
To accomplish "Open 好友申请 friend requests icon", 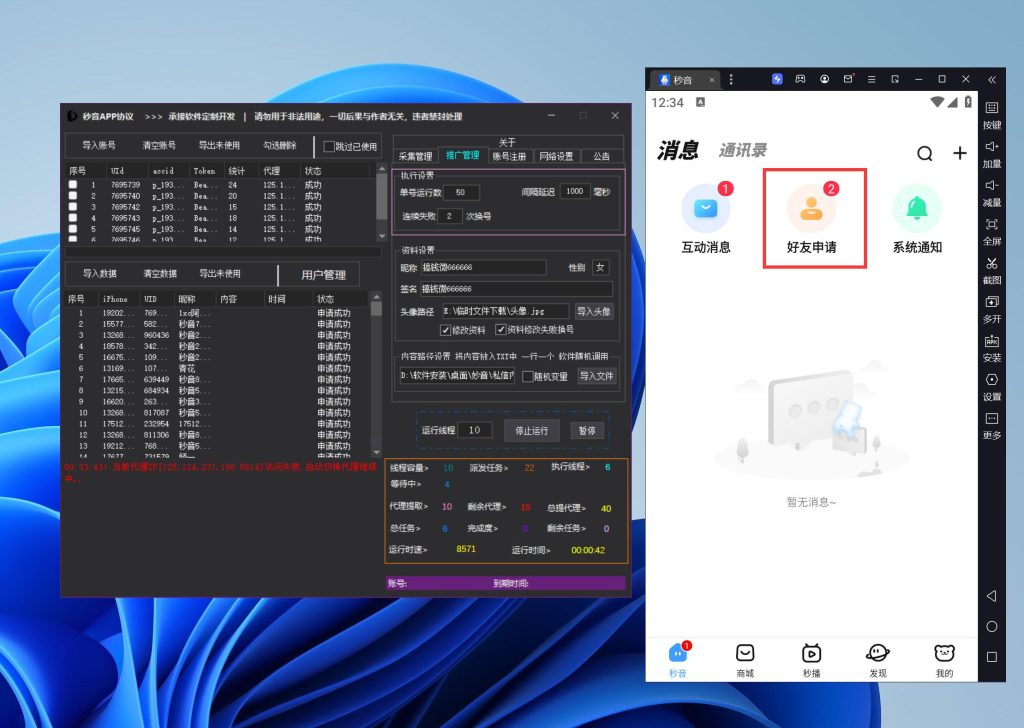I will [x=814, y=208].
